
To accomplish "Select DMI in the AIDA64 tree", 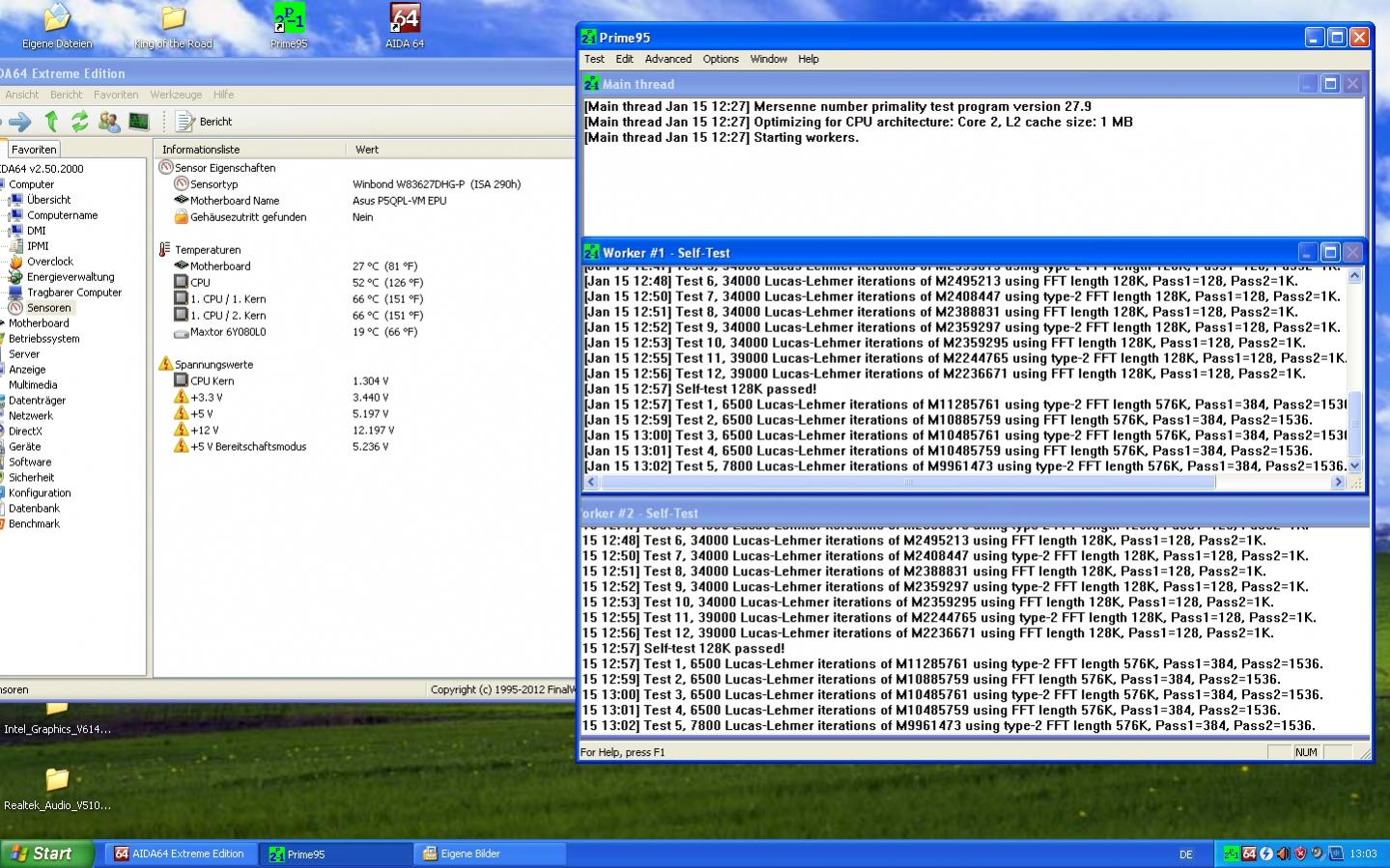I will (x=36, y=231).
